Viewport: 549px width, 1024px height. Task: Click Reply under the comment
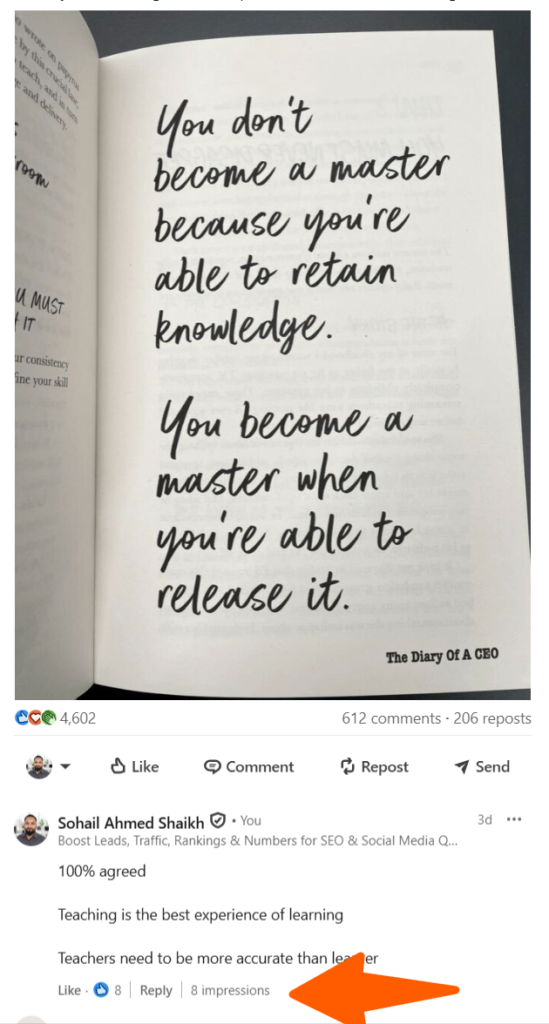pos(156,991)
